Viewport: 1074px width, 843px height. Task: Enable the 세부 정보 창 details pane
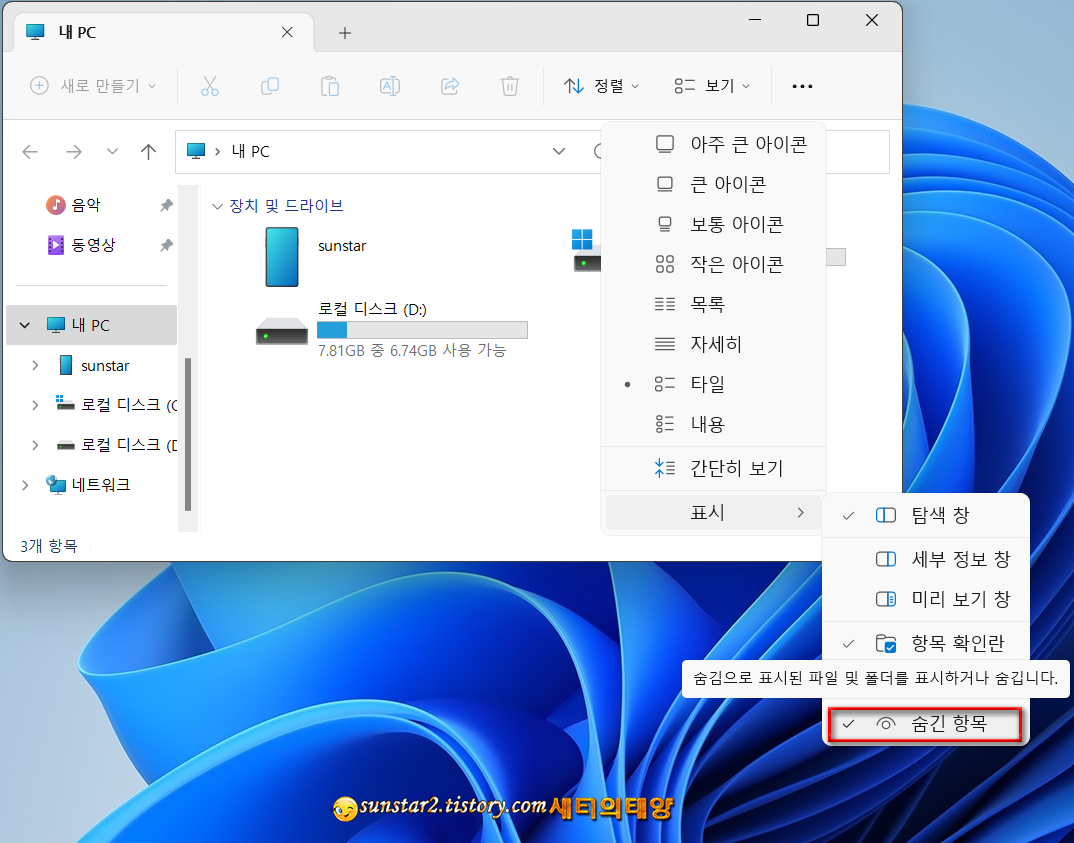tap(925, 559)
